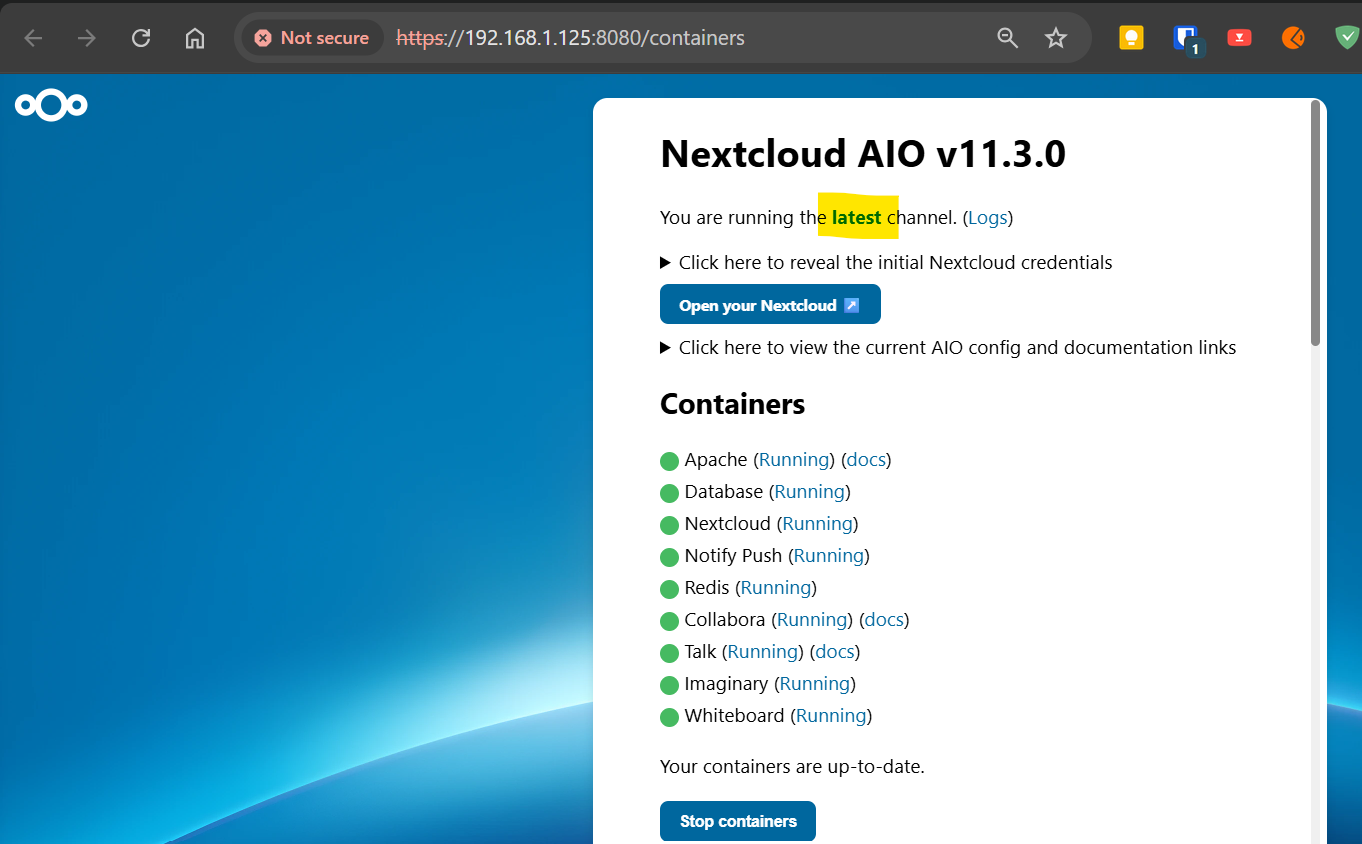Open the Apache docs link
This screenshot has height=844, width=1362.
pos(866,460)
